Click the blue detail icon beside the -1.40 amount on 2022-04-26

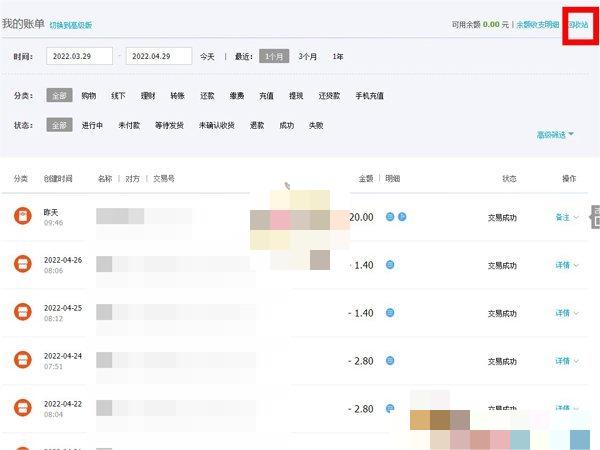pos(390,265)
